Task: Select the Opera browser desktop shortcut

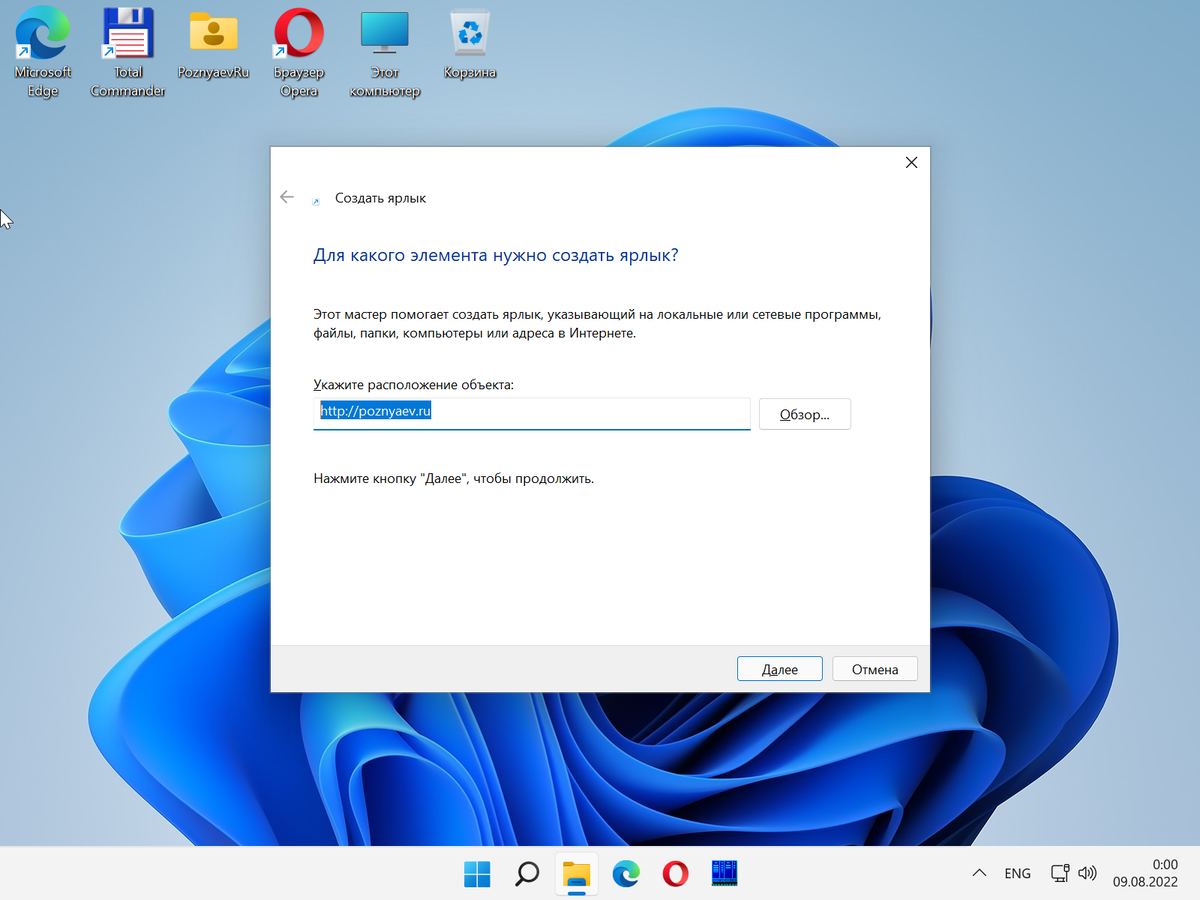Action: tap(299, 55)
